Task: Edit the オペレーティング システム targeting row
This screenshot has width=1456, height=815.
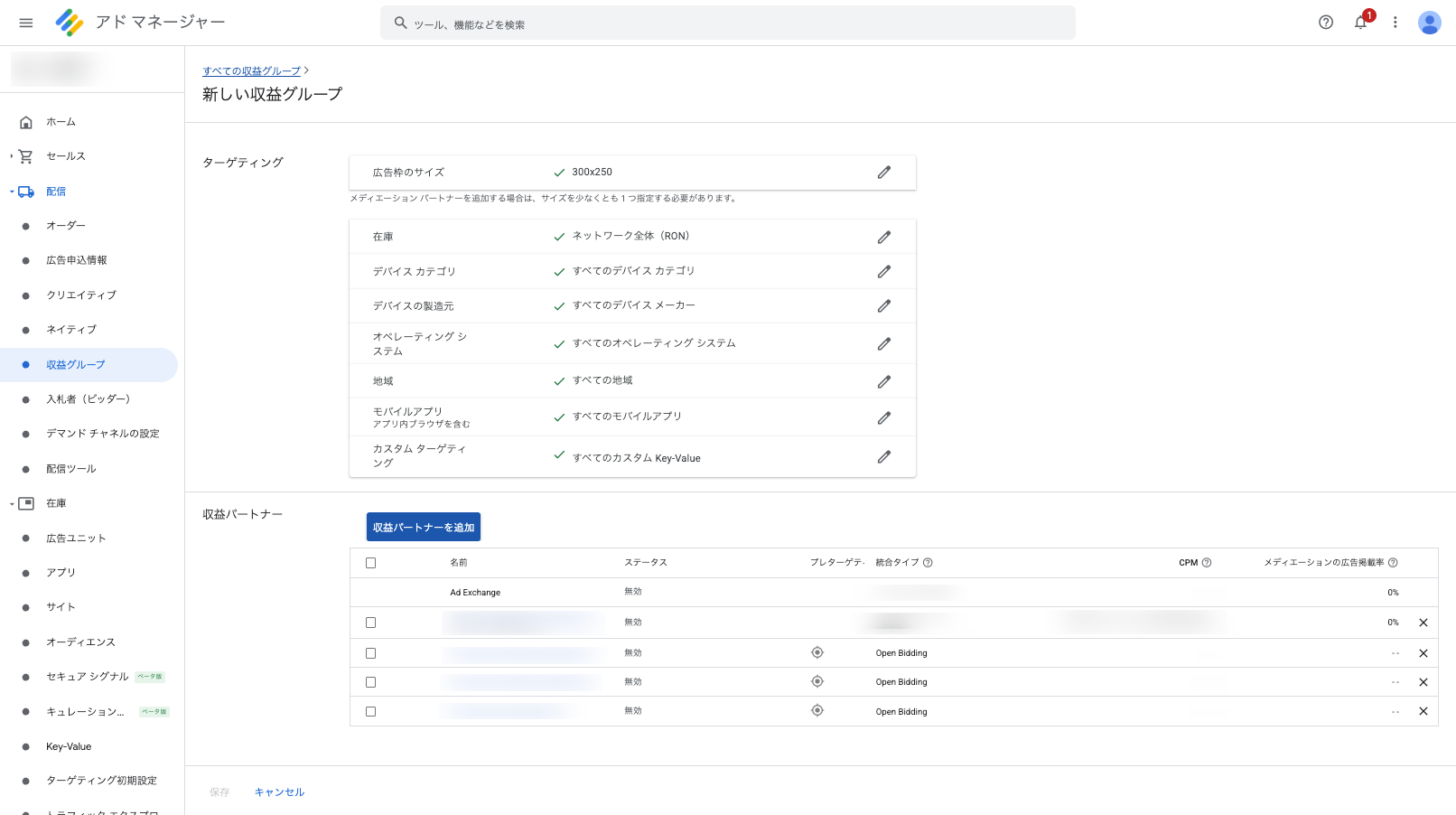Action: tap(884, 343)
